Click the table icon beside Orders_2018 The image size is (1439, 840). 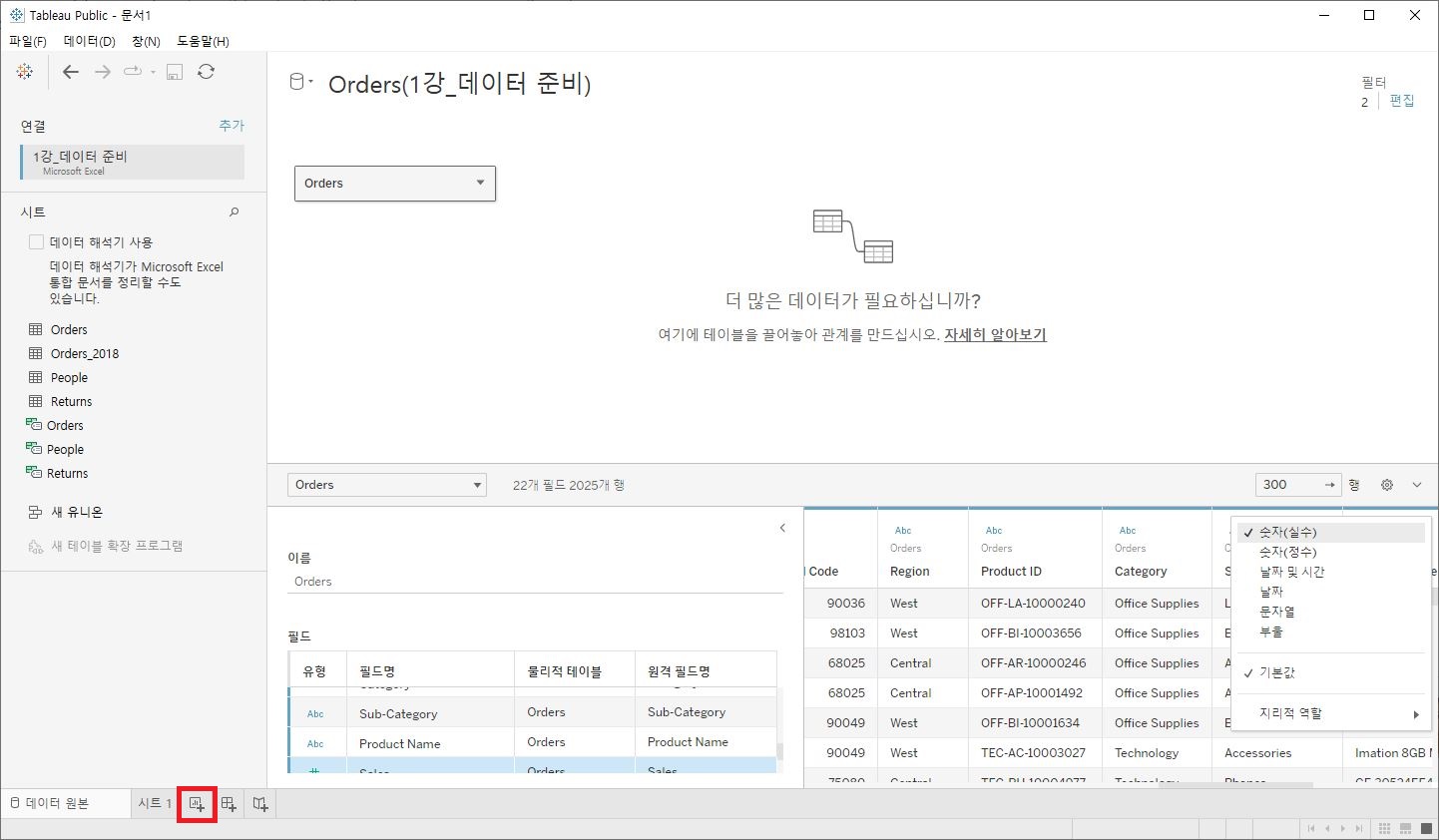pos(36,353)
